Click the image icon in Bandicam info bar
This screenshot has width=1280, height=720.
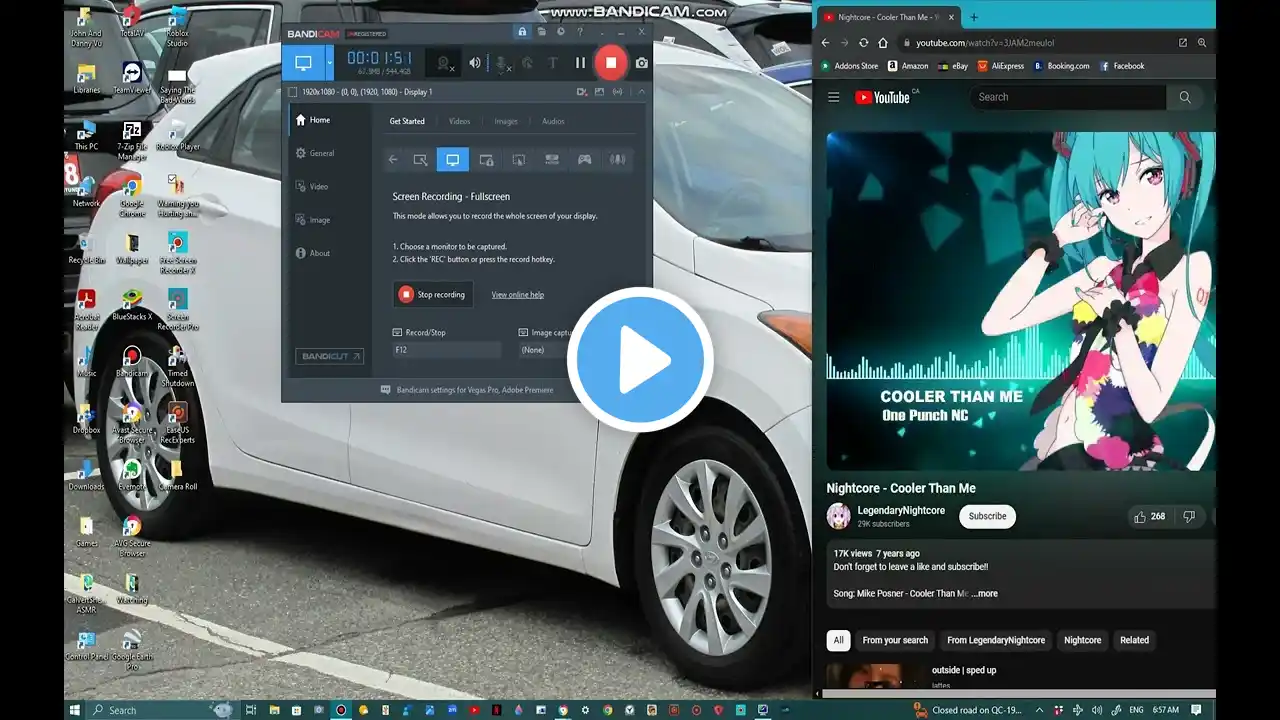point(600,92)
